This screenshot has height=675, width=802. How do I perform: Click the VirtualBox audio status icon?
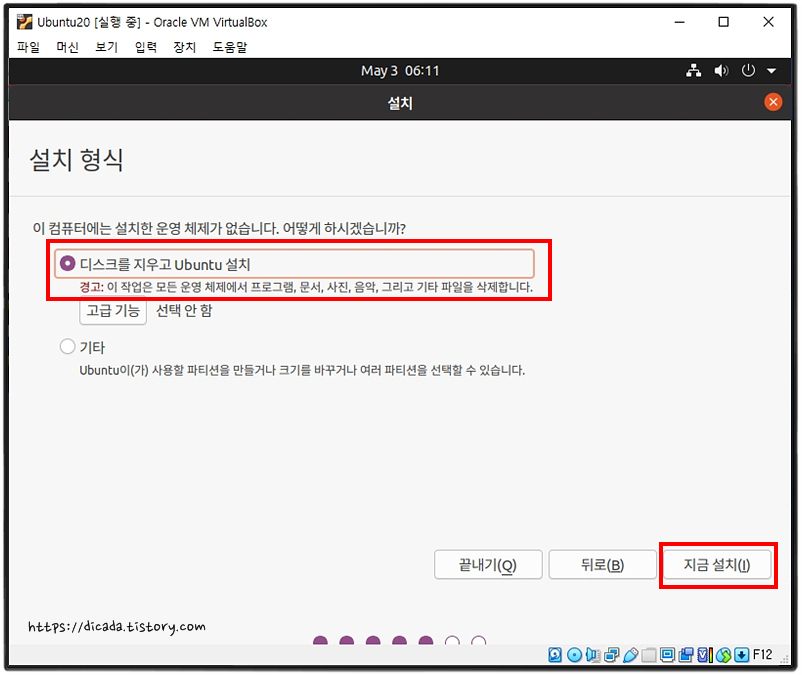pos(593,655)
